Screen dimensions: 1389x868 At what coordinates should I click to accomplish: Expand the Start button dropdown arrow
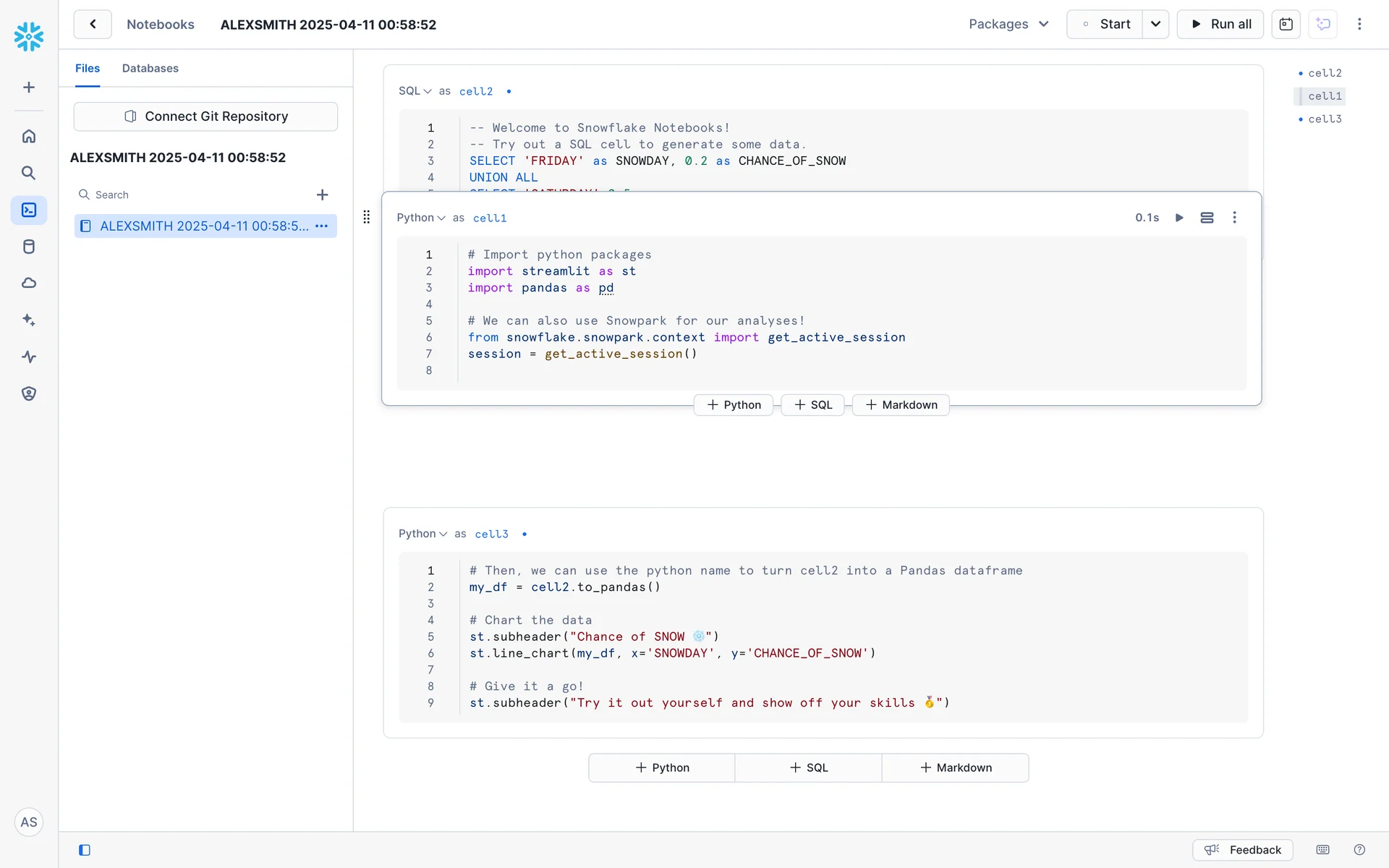pyautogui.click(x=1155, y=24)
